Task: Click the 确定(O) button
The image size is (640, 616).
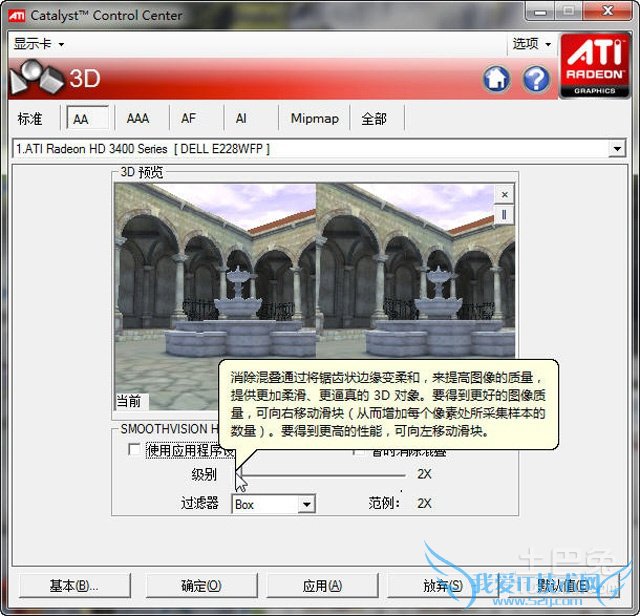Action: tap(201, 586)
